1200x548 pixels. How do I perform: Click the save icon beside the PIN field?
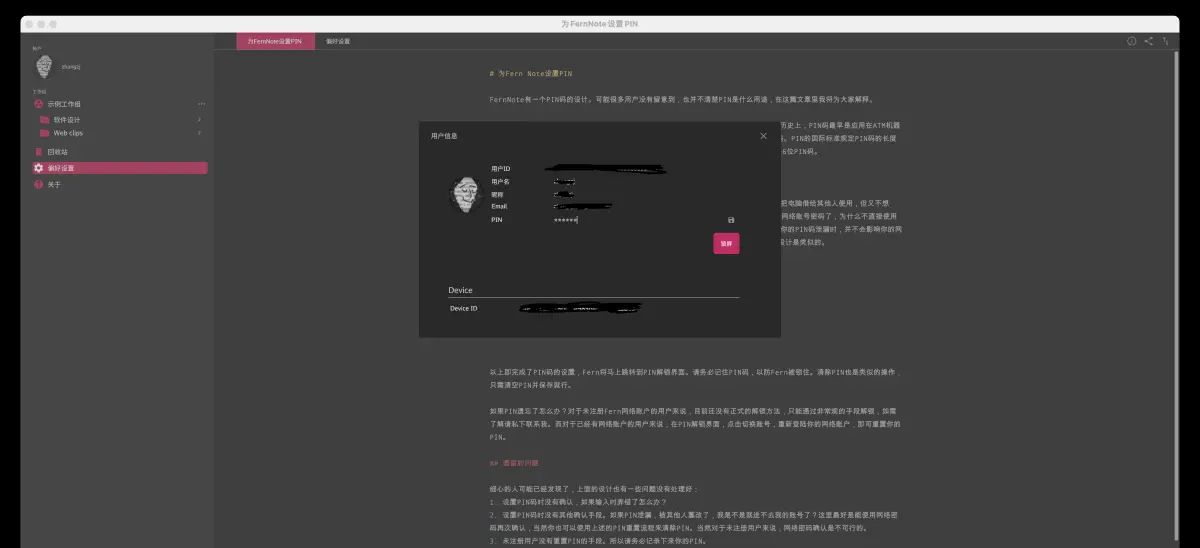(x=731, y=220)
